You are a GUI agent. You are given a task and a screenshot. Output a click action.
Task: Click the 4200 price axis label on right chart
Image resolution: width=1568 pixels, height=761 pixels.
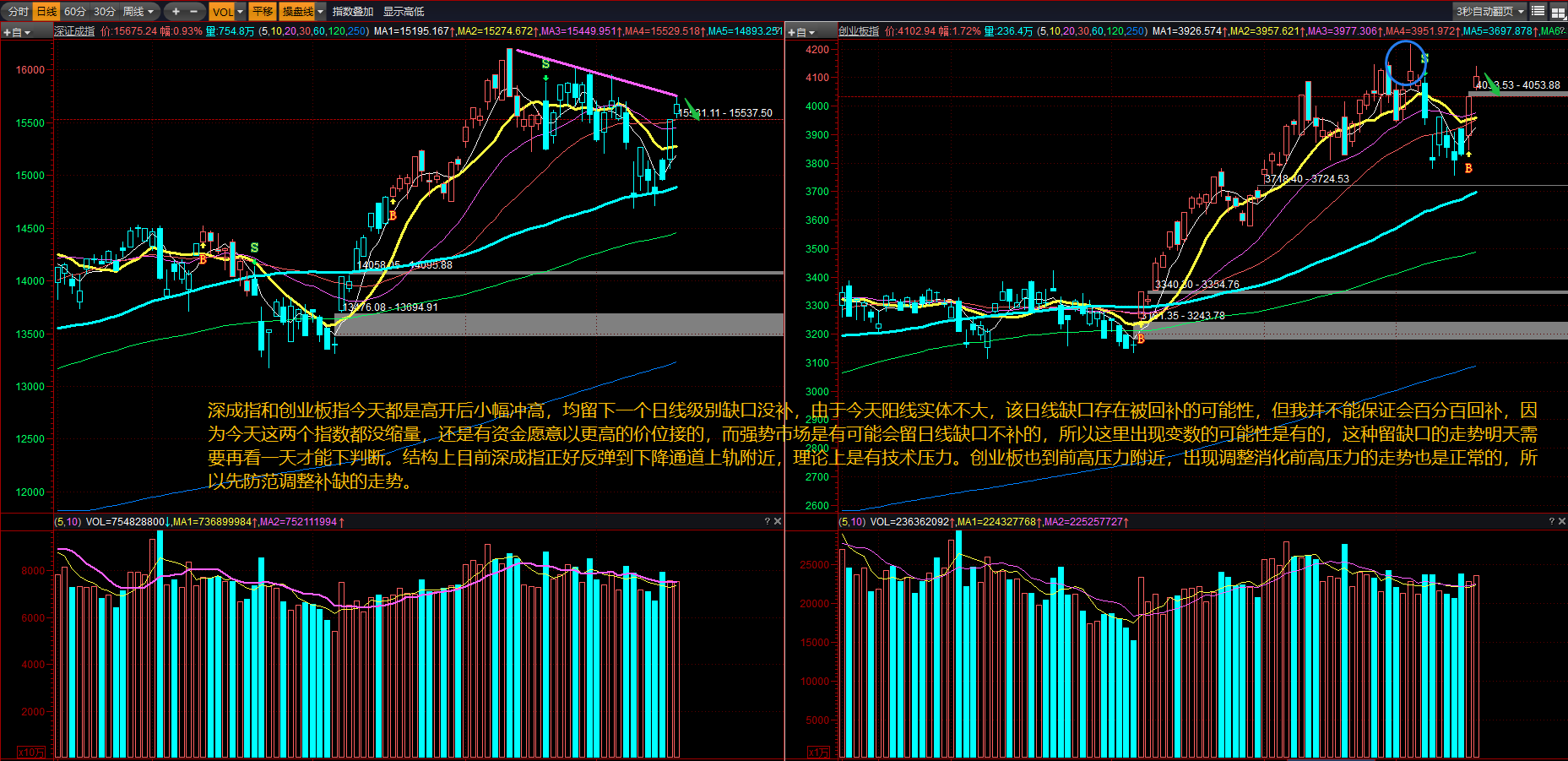coord(817,50)
